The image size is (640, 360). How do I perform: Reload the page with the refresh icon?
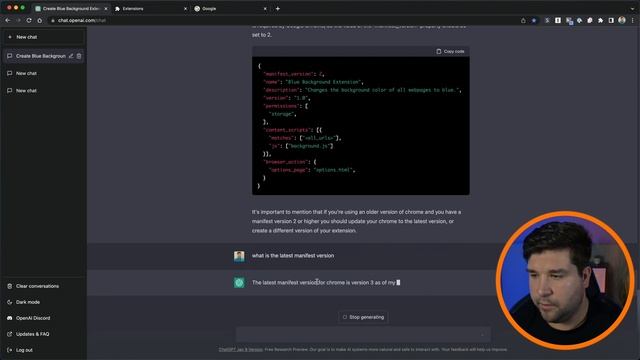tap(29, 20)
